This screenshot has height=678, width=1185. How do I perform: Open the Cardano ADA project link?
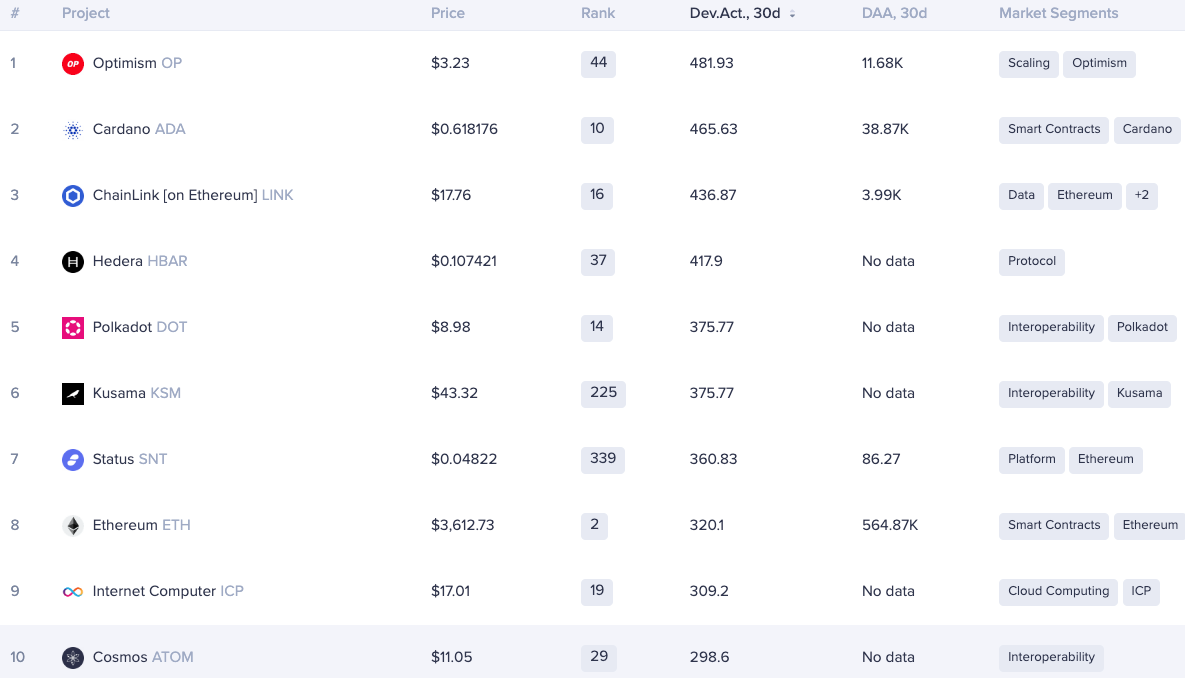[139, 129]
